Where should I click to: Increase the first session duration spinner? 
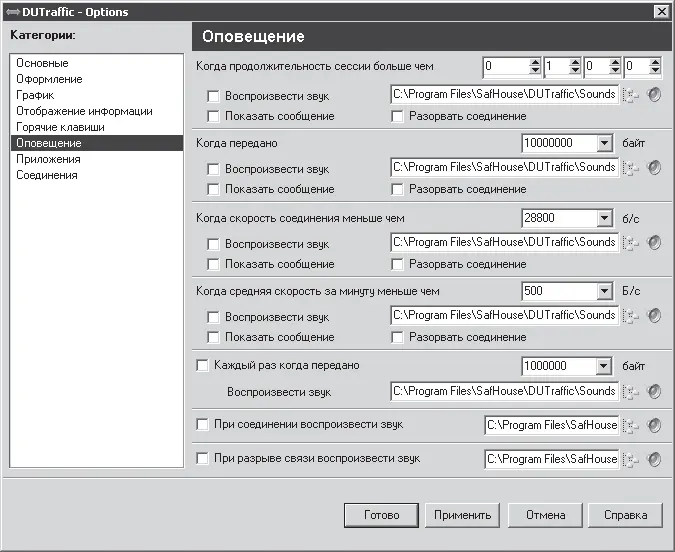535,62
